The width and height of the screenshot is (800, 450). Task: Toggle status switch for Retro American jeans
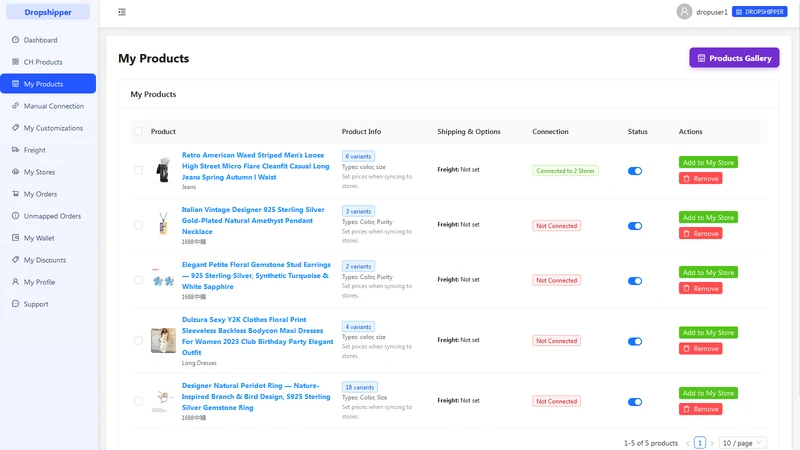[635, 171]
